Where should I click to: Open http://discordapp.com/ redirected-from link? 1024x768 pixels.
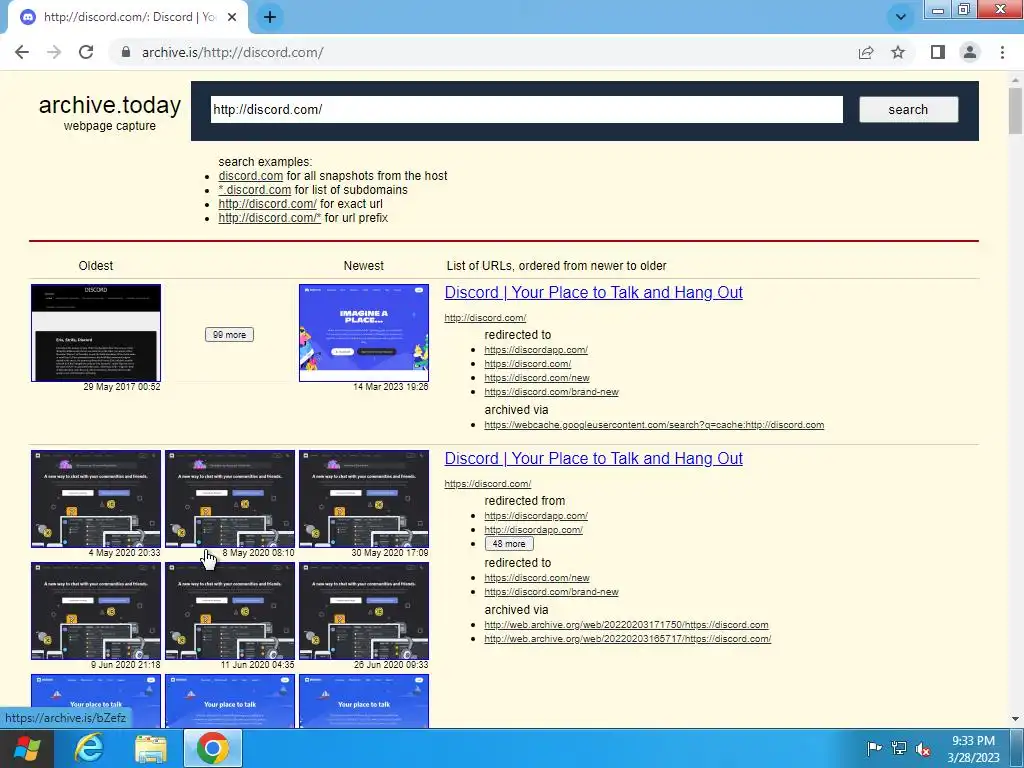[x=534, y=530]
